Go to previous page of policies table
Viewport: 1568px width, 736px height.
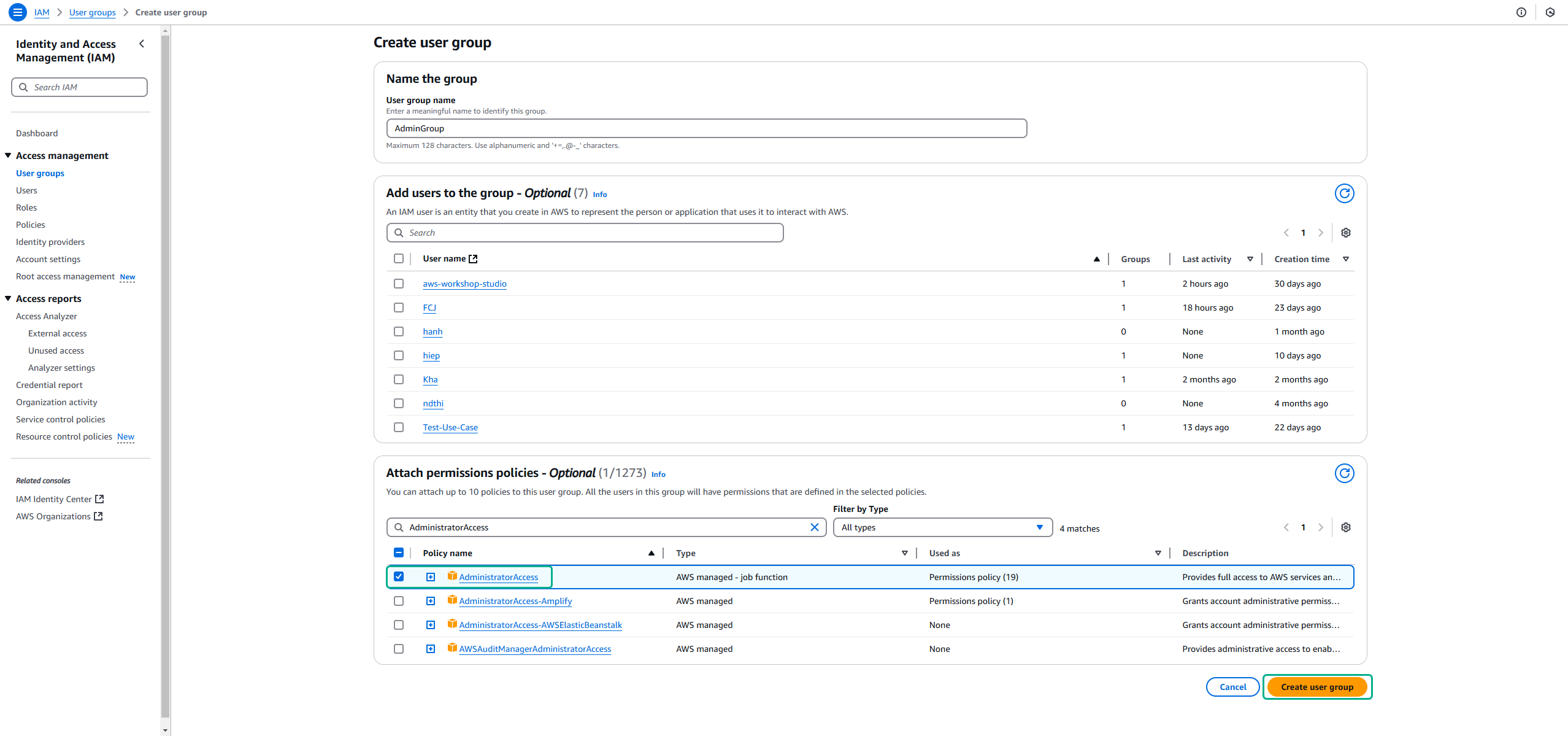click(1286, 527)
